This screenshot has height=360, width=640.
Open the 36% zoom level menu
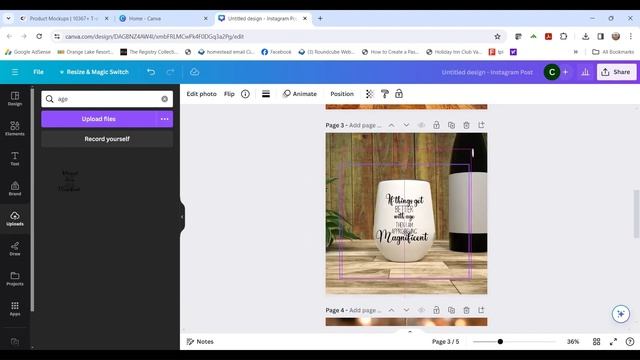click(573, 342)
